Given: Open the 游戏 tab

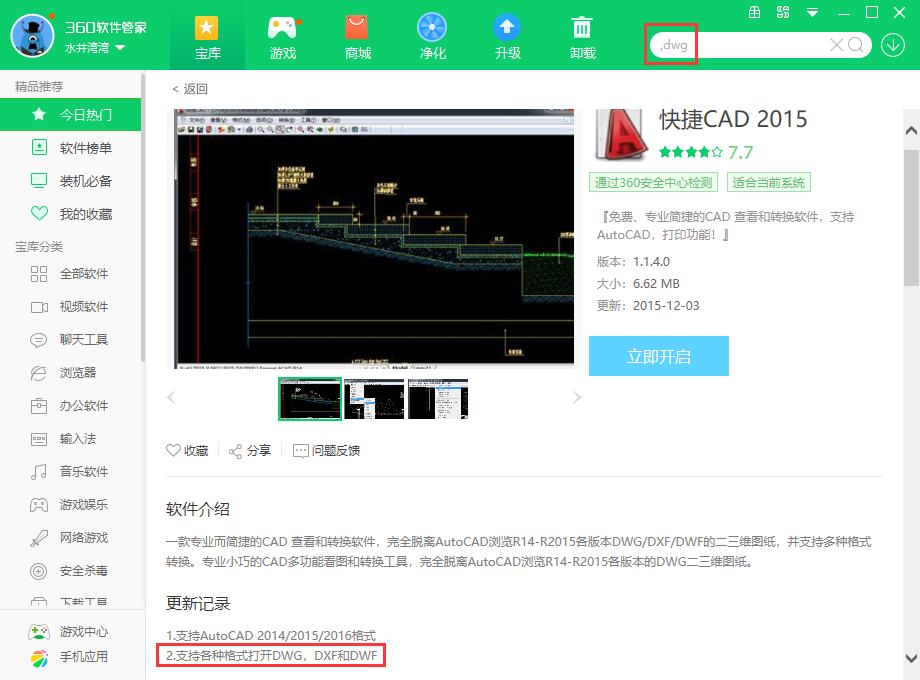Looking at the screenshot, I should pos(282,38).
